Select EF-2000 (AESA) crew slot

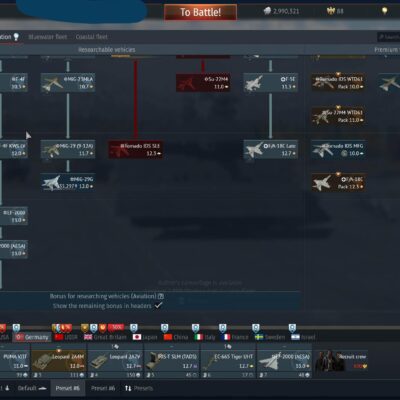click(x=285, y=362)
